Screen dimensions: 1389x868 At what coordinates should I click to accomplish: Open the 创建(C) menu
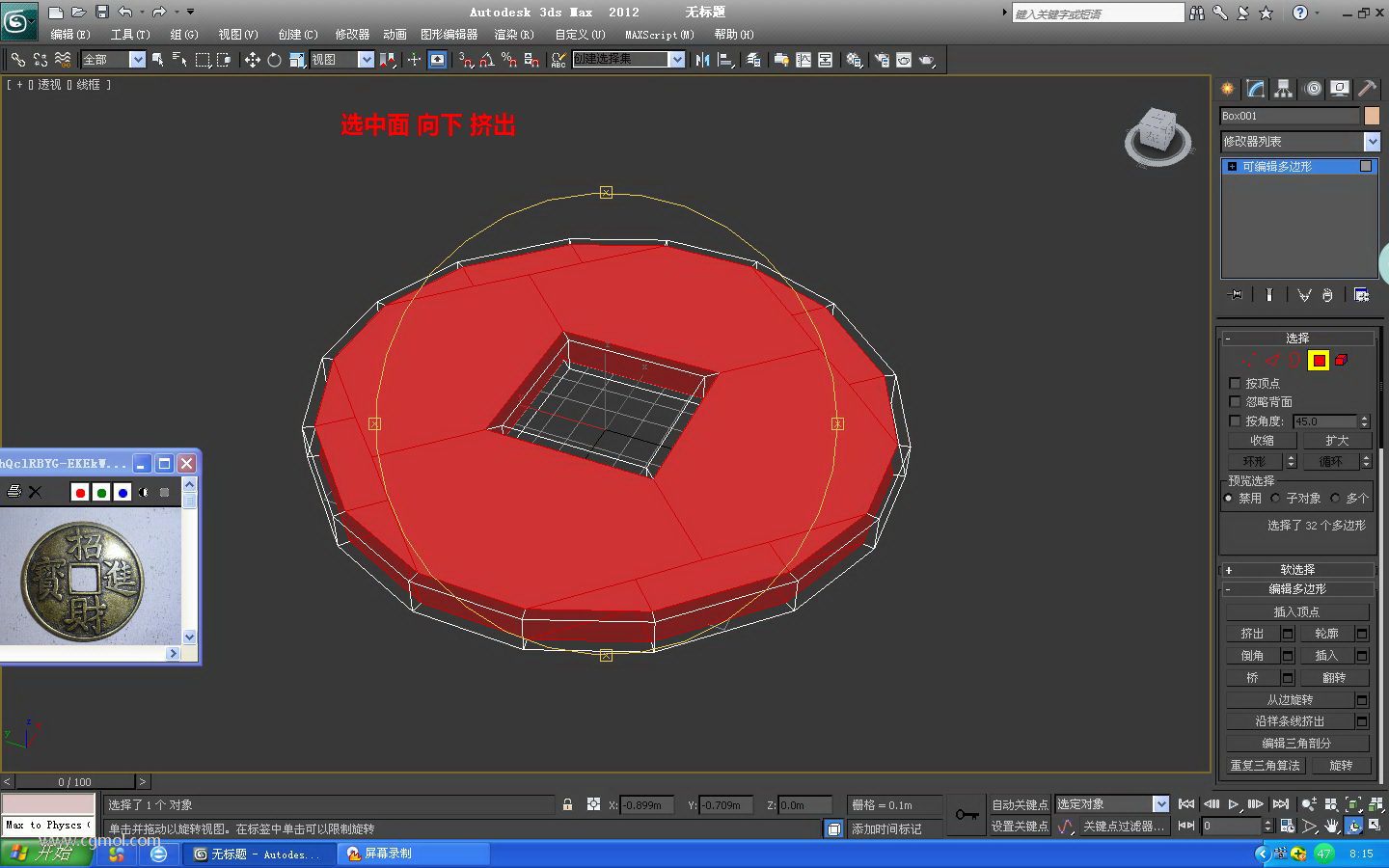(298, 35)
